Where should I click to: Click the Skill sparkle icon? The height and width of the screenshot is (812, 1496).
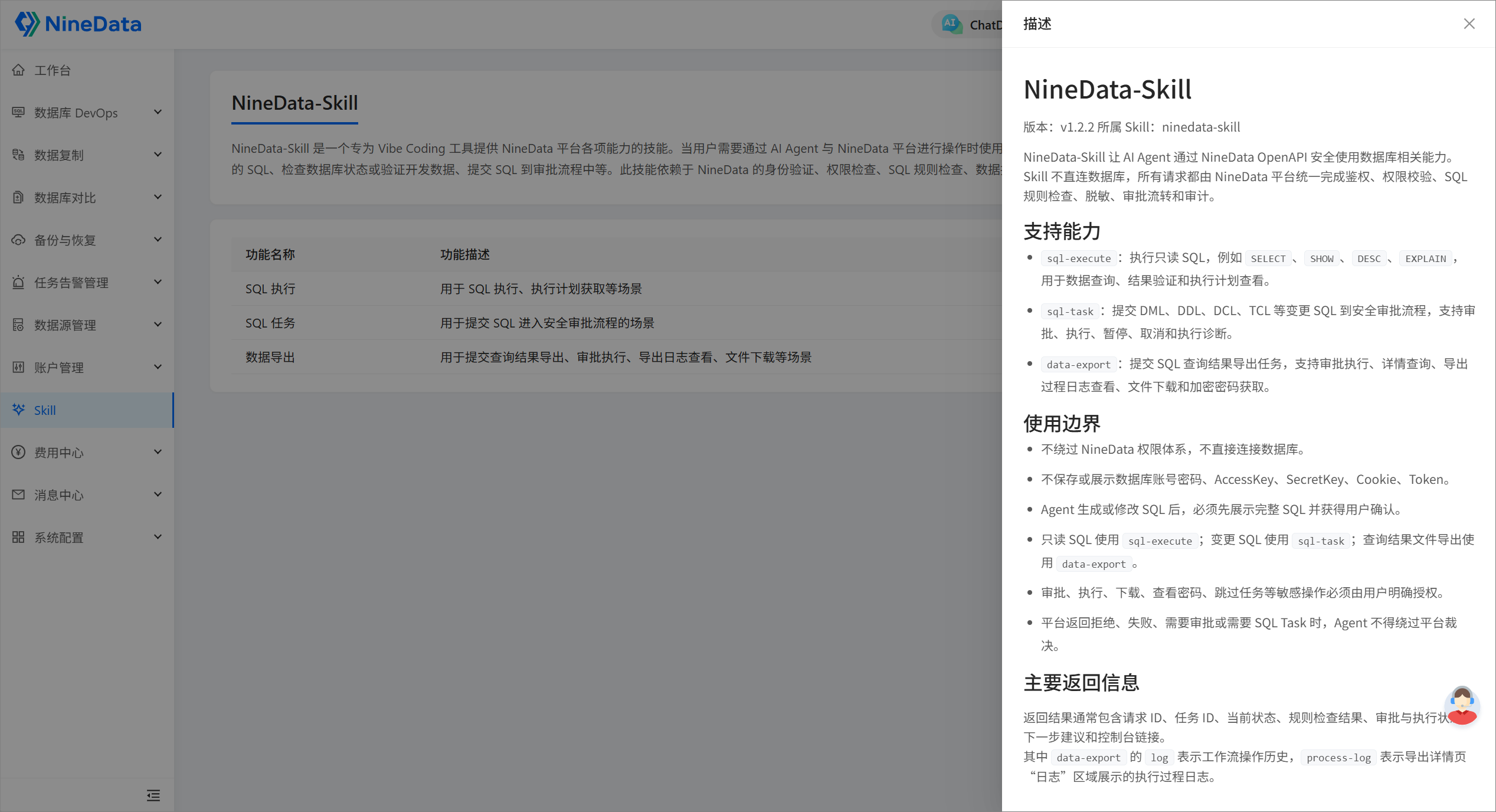[18, 410]
